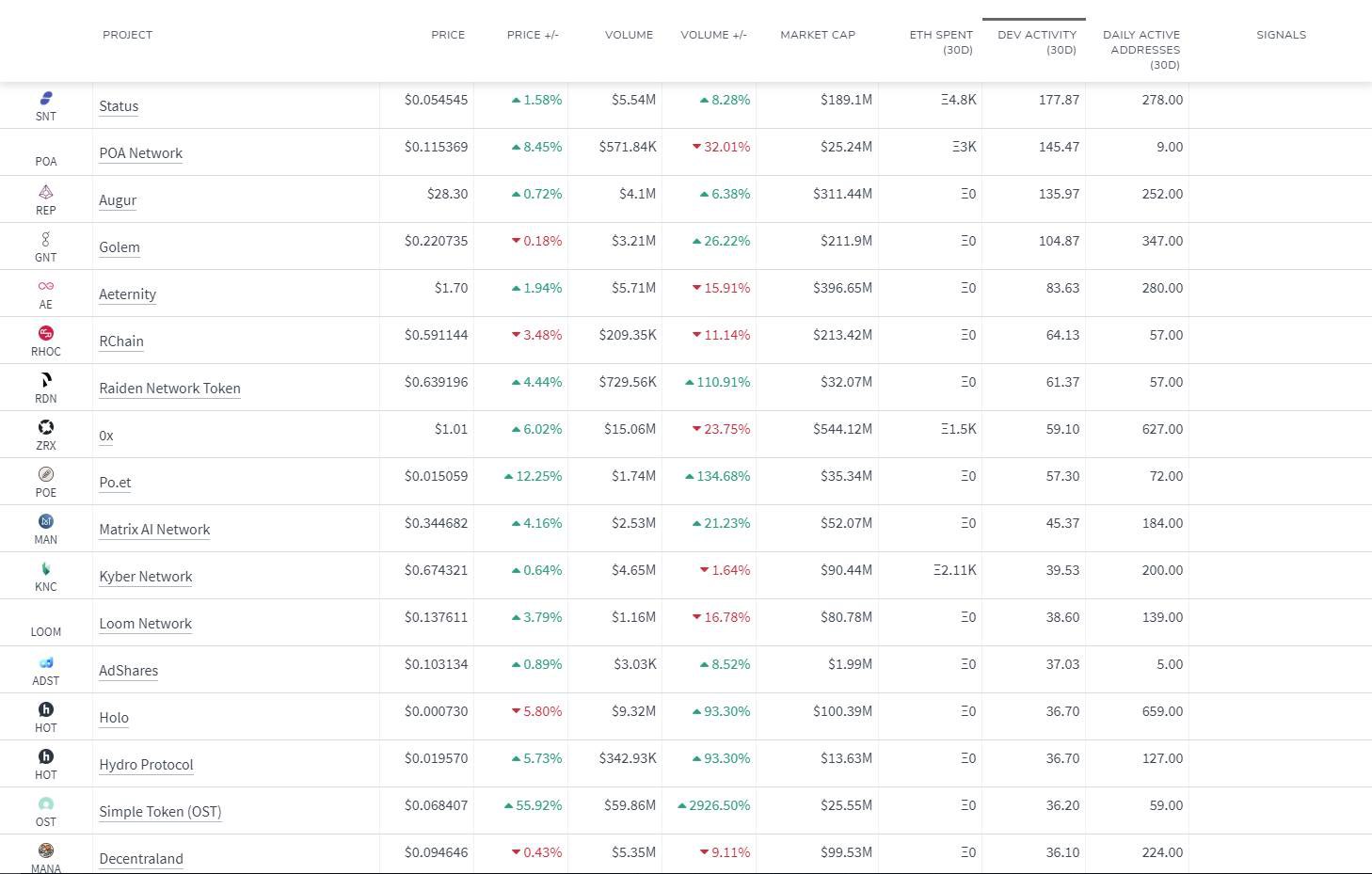Sort by Dev Activity (30D) header

coord(1037,42)
